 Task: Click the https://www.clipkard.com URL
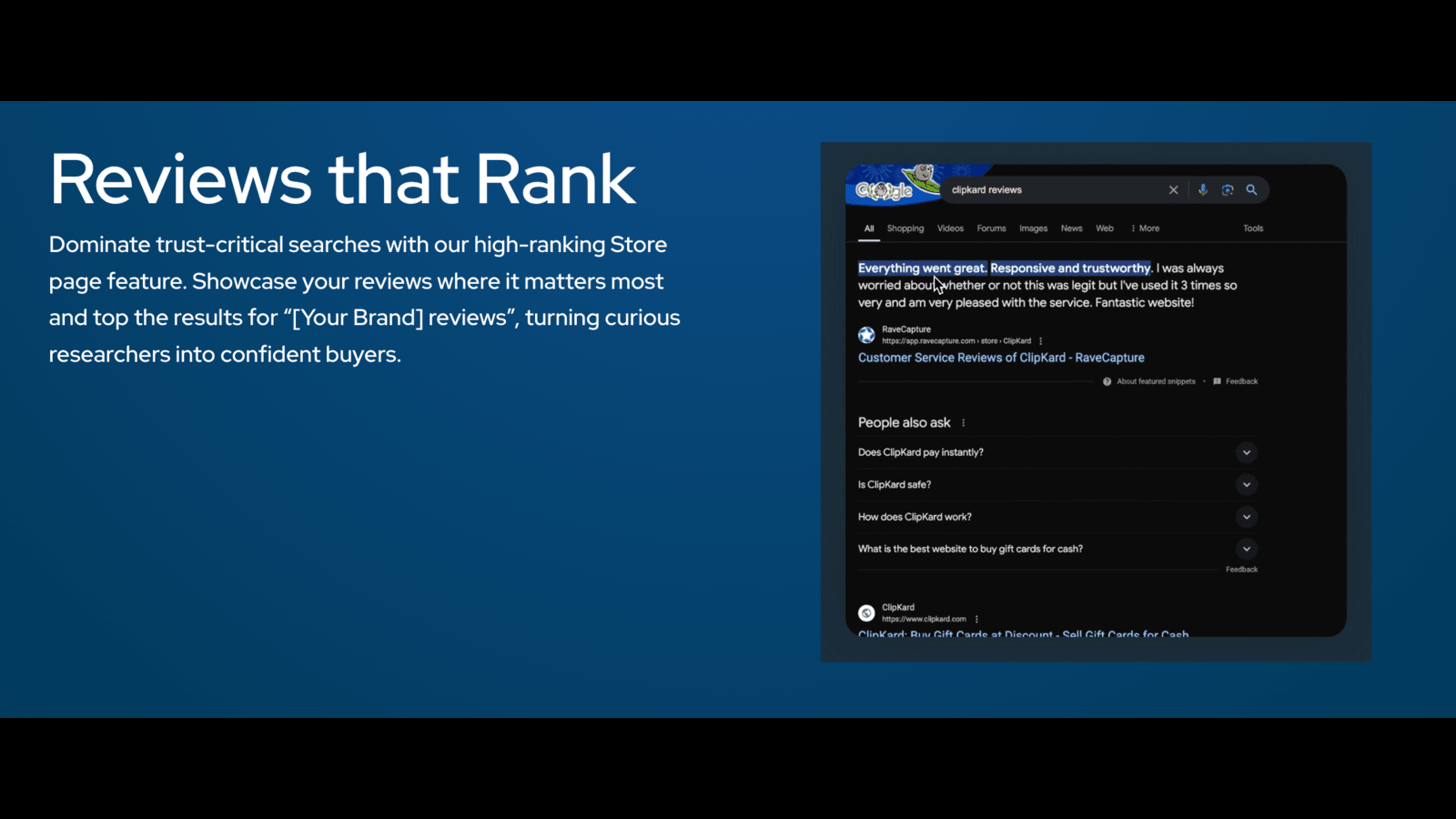pyautogui.click(x=924, y=619)
